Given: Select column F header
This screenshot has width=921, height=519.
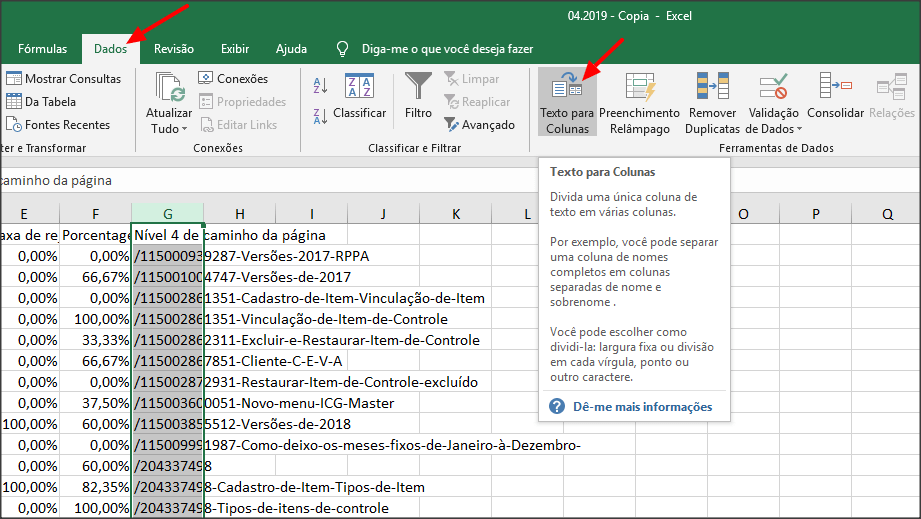Looking at the screenshot, I should [x=96, y=214].
